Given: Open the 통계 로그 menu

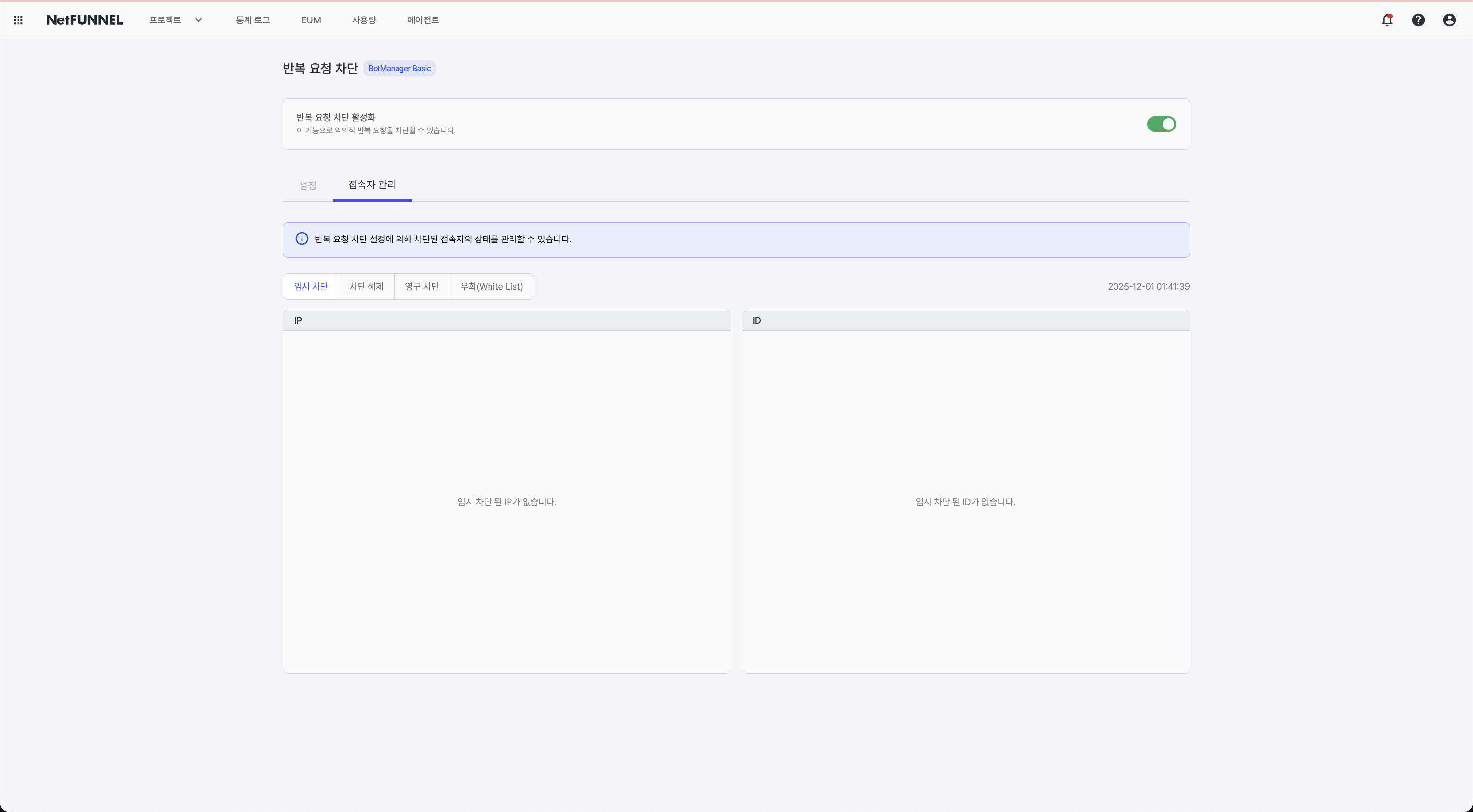Looking at the screenshot, I should pos(252,19).
